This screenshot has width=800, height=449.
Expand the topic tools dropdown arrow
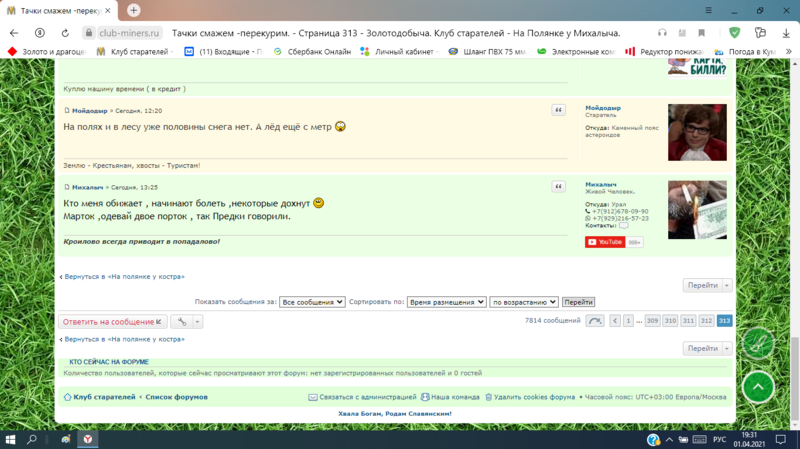pos(197,321)
